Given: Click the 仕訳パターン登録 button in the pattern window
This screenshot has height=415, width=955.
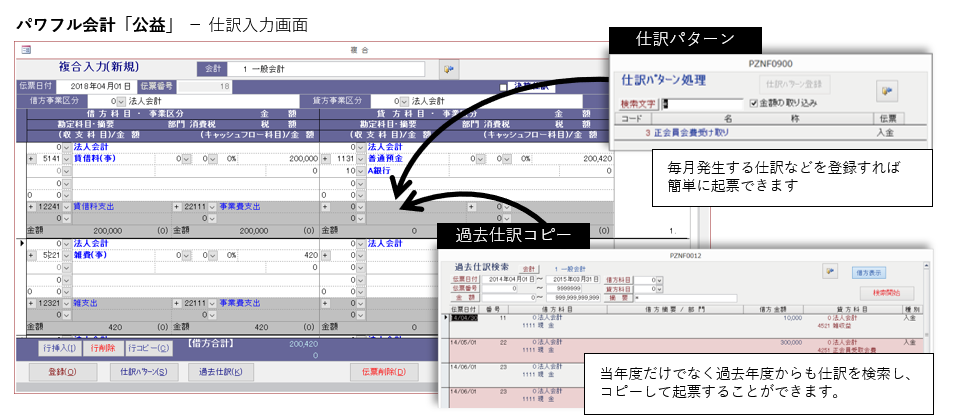Looking at the screenshot, I should pyautogui.click(x=795, y=83).
